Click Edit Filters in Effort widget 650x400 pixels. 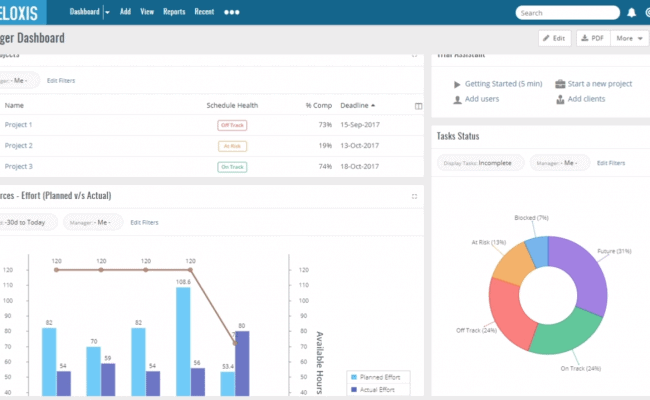[x=144, y=222]
